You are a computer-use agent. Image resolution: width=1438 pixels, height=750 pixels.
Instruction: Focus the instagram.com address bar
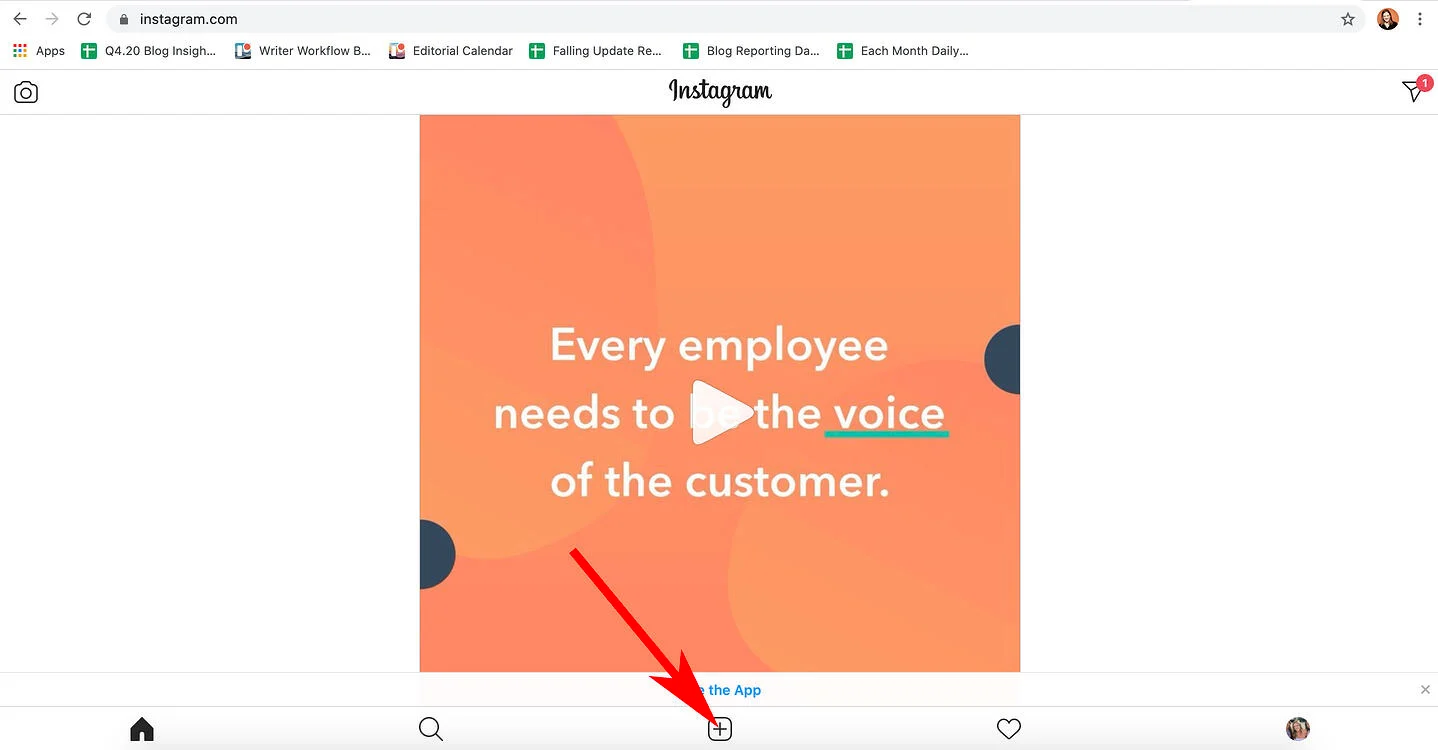point(735,19)
